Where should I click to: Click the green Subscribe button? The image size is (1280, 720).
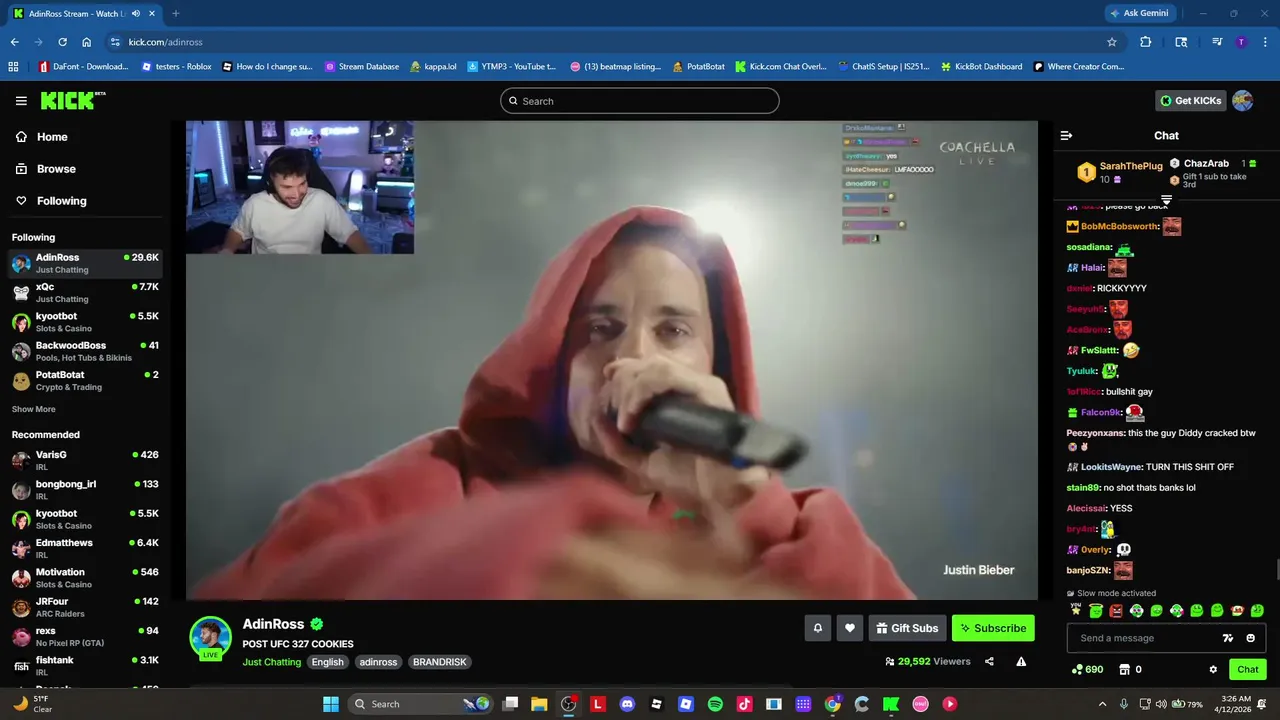click(x=993, y=628)
